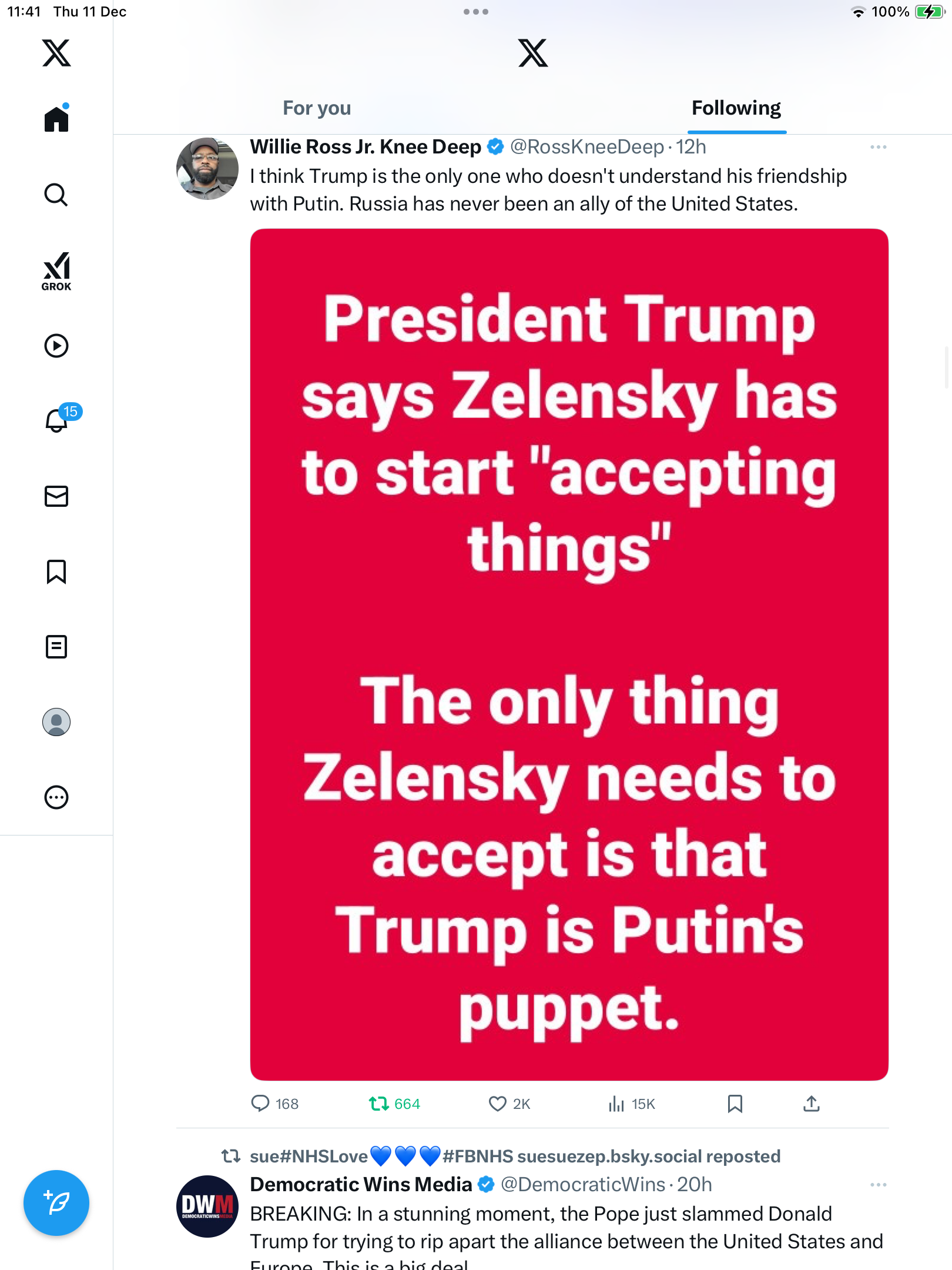Compose a new post button
This screenshot has height=1270, width=952.
(56, 1203)
